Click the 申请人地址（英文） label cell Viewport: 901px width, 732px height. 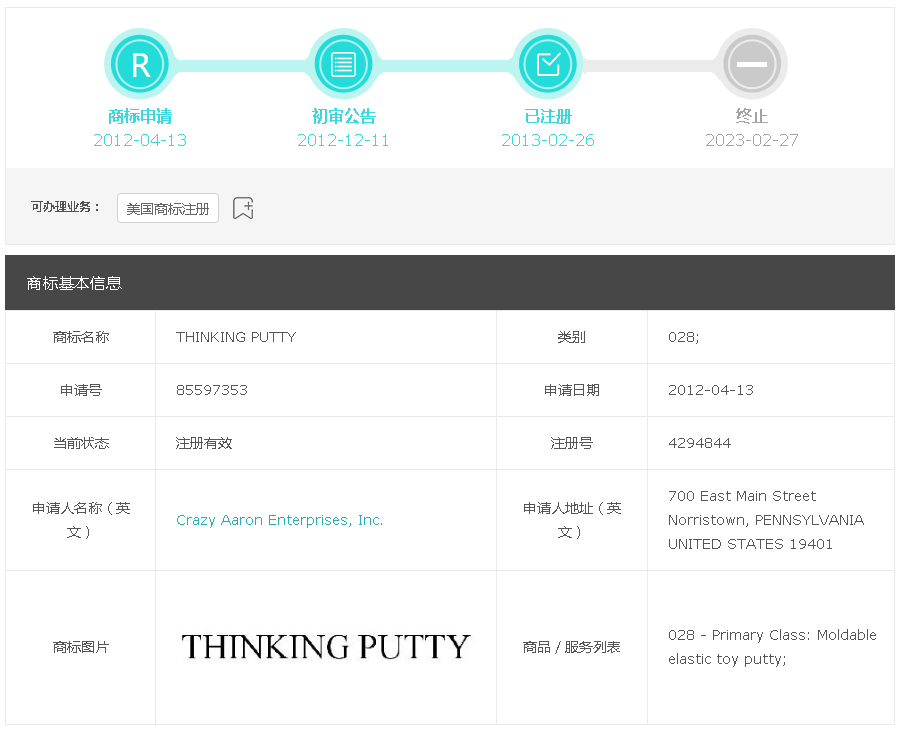click(x=572, y=520)
